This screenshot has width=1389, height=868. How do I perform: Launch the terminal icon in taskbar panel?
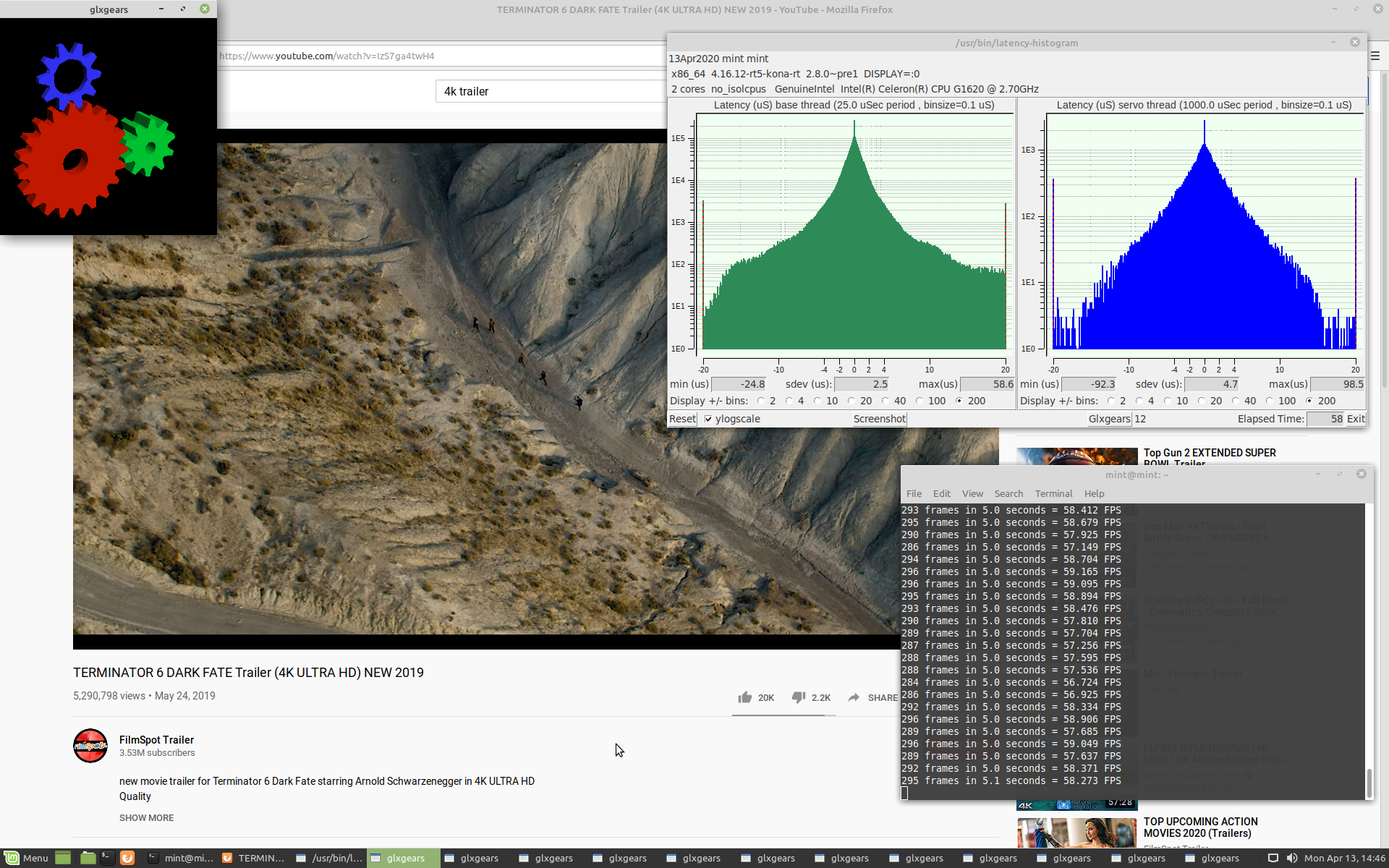107,858
